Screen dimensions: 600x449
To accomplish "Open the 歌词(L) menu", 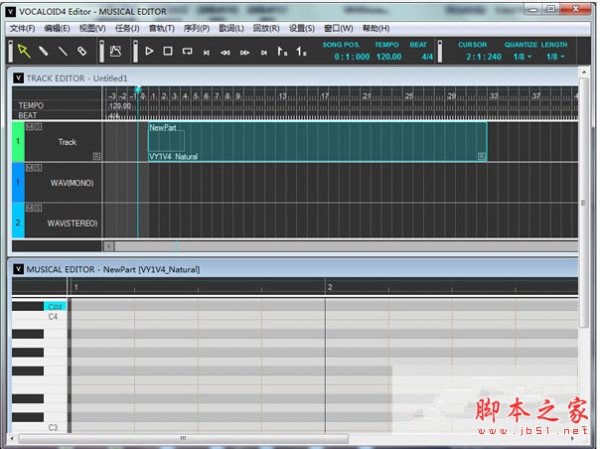I will pos(232,28).
